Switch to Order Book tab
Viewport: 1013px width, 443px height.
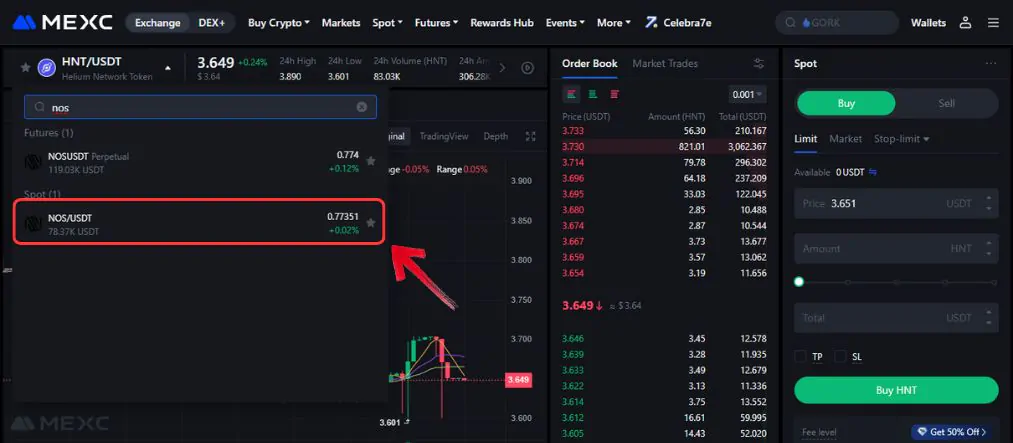(590, 63)
